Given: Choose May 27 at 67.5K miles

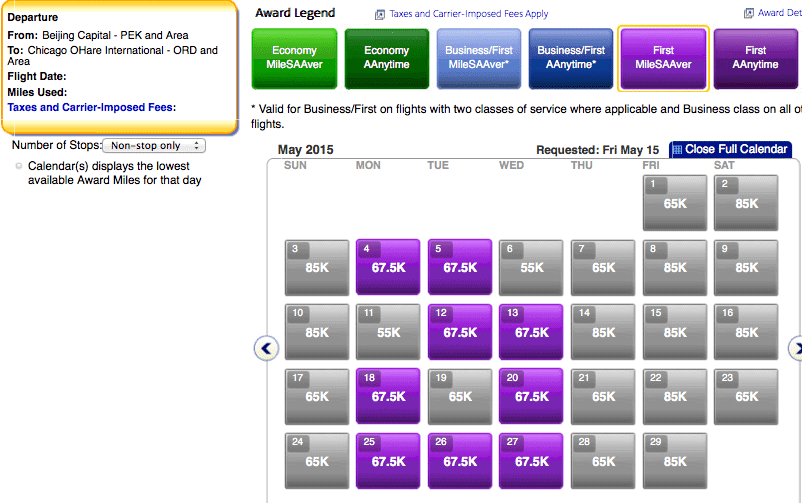Looking at the screenshot, I should [x=531, y=461].
